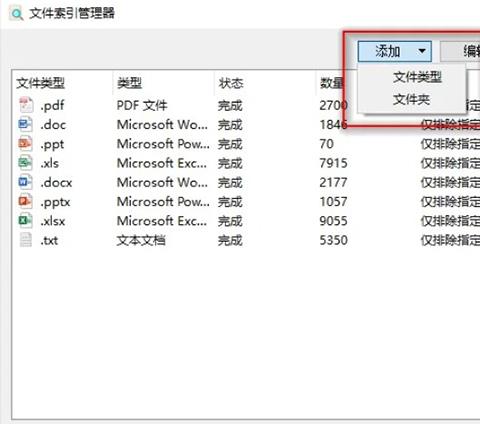The width and height of the screenshot is (480, 424).
Task: Click 'Microsoft Wo...' in the .docx row
Action: tap(162, 183)
